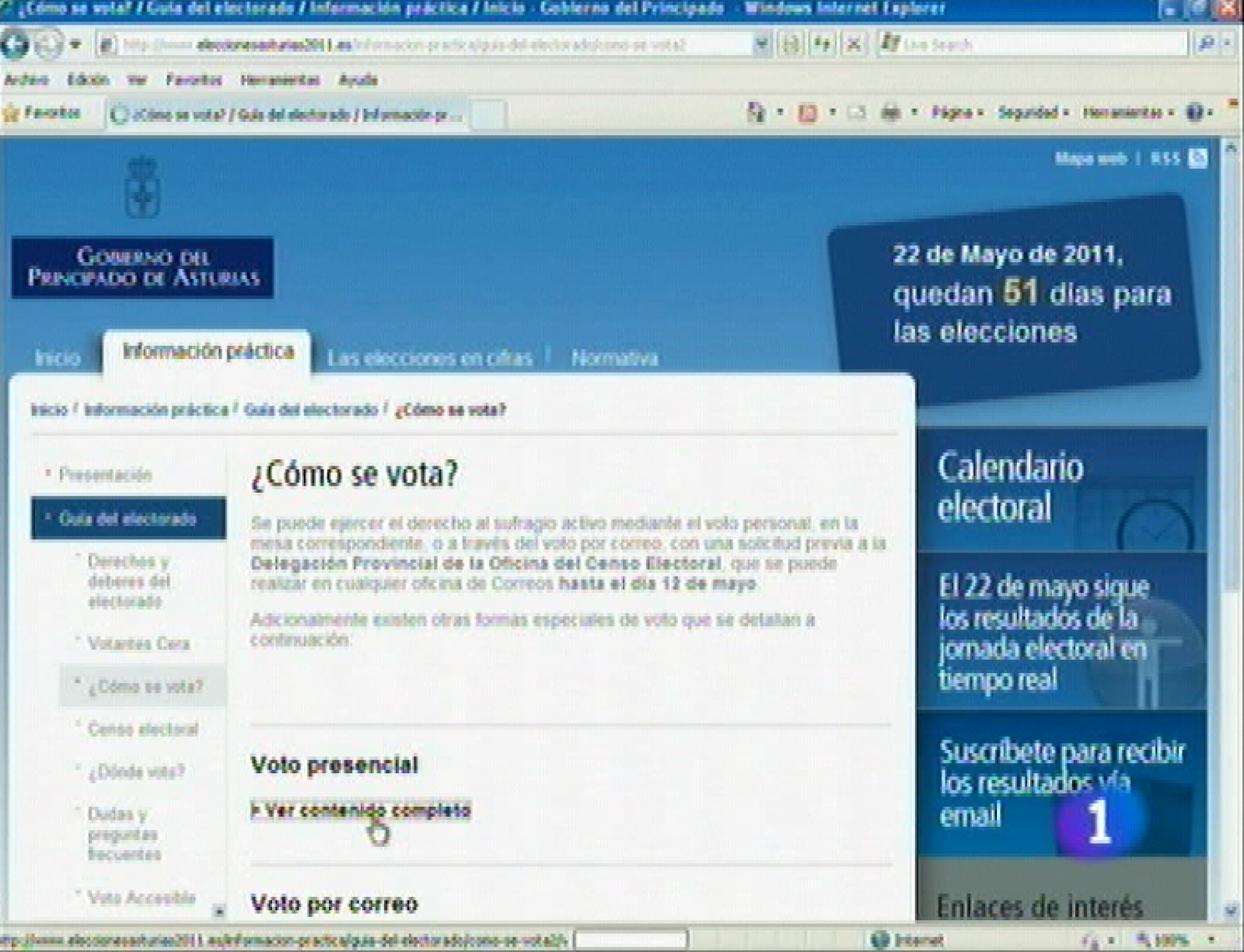Switch to the Las elecciones en cifras tab
The height and width of the screenshot is (952, 1244).
tap(430, 358)
